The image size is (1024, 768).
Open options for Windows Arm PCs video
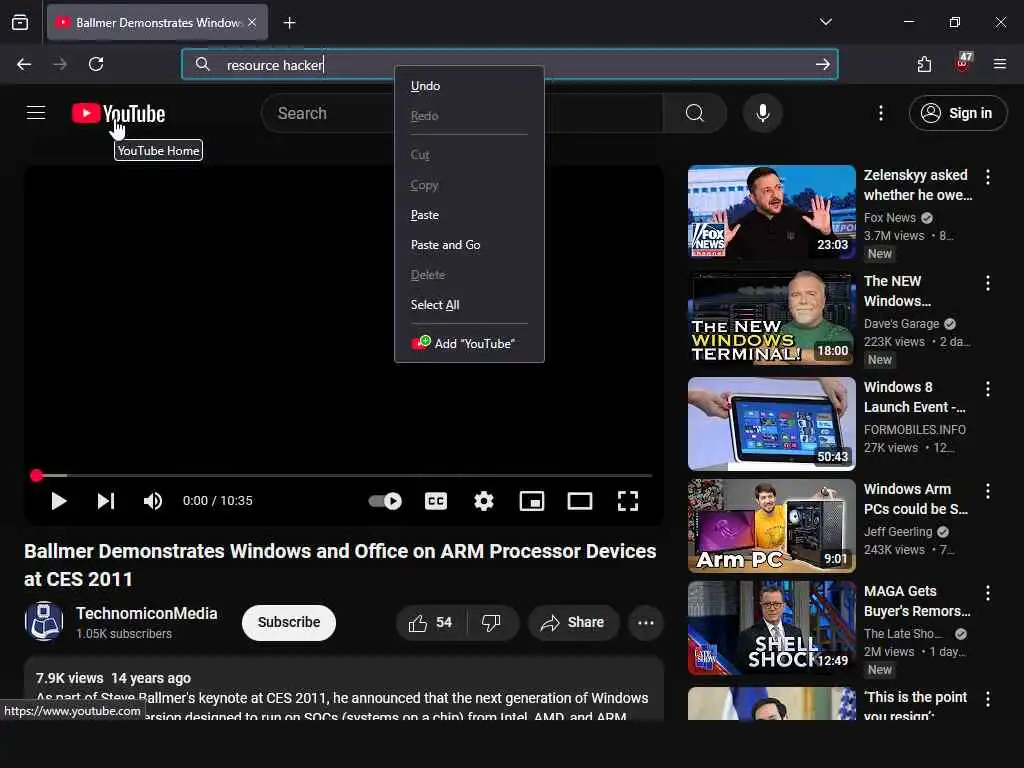pyautogui.click(x=987, y=491)
